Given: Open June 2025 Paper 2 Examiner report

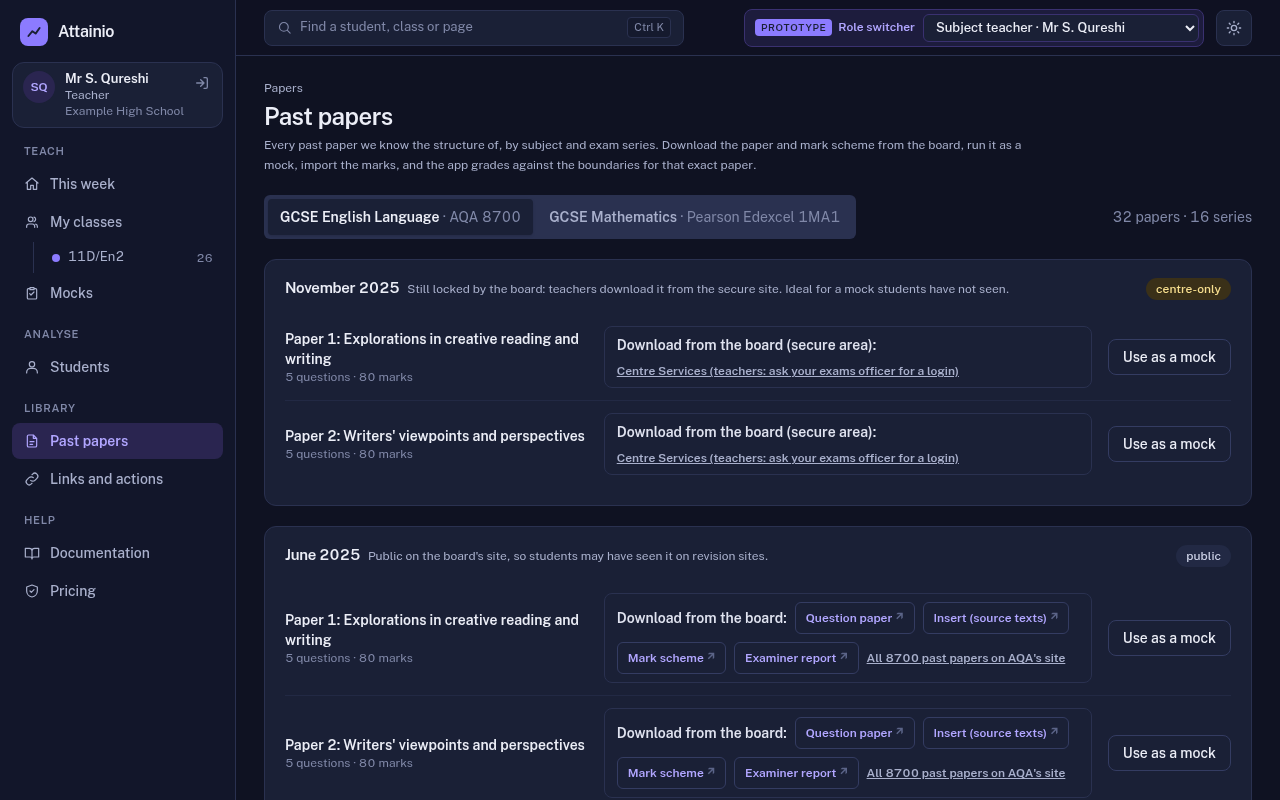Looking at the screenshot, I should click(796, 773).
